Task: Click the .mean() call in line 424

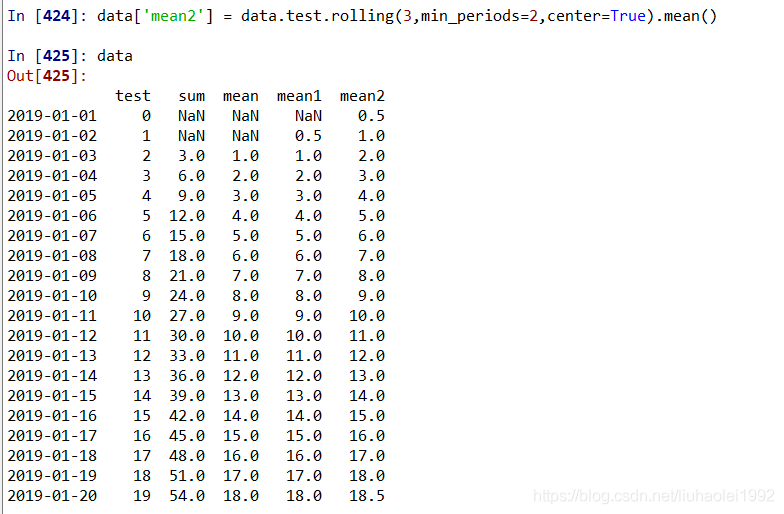Action: click(686, 16)
